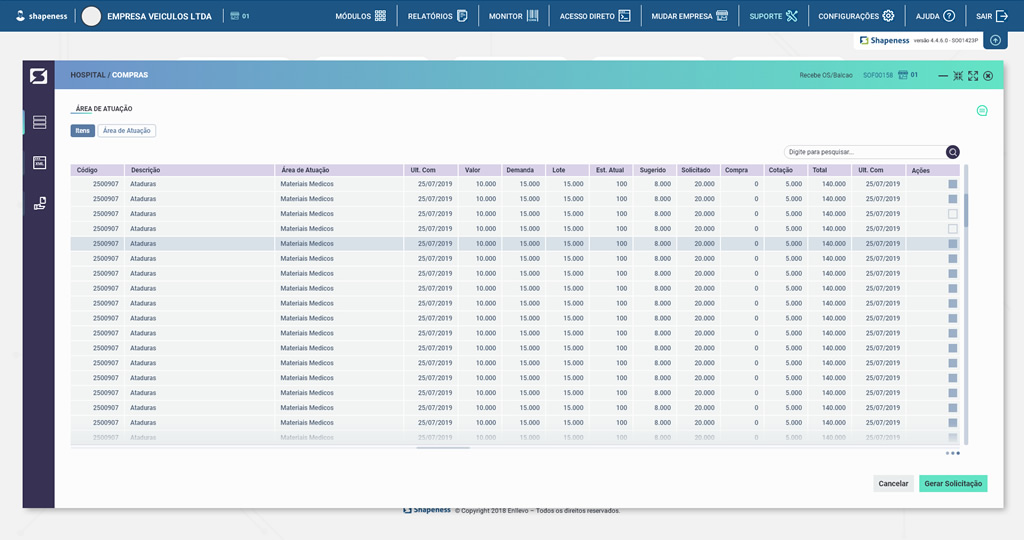
Task: Open Configurações gear settings
Action: (x=856, y=16)
